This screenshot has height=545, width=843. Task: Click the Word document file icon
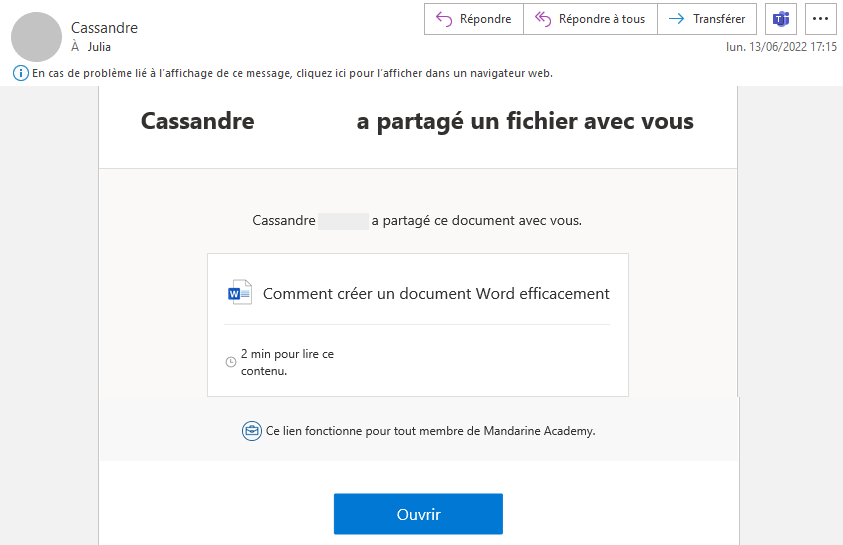click(240, 292)
